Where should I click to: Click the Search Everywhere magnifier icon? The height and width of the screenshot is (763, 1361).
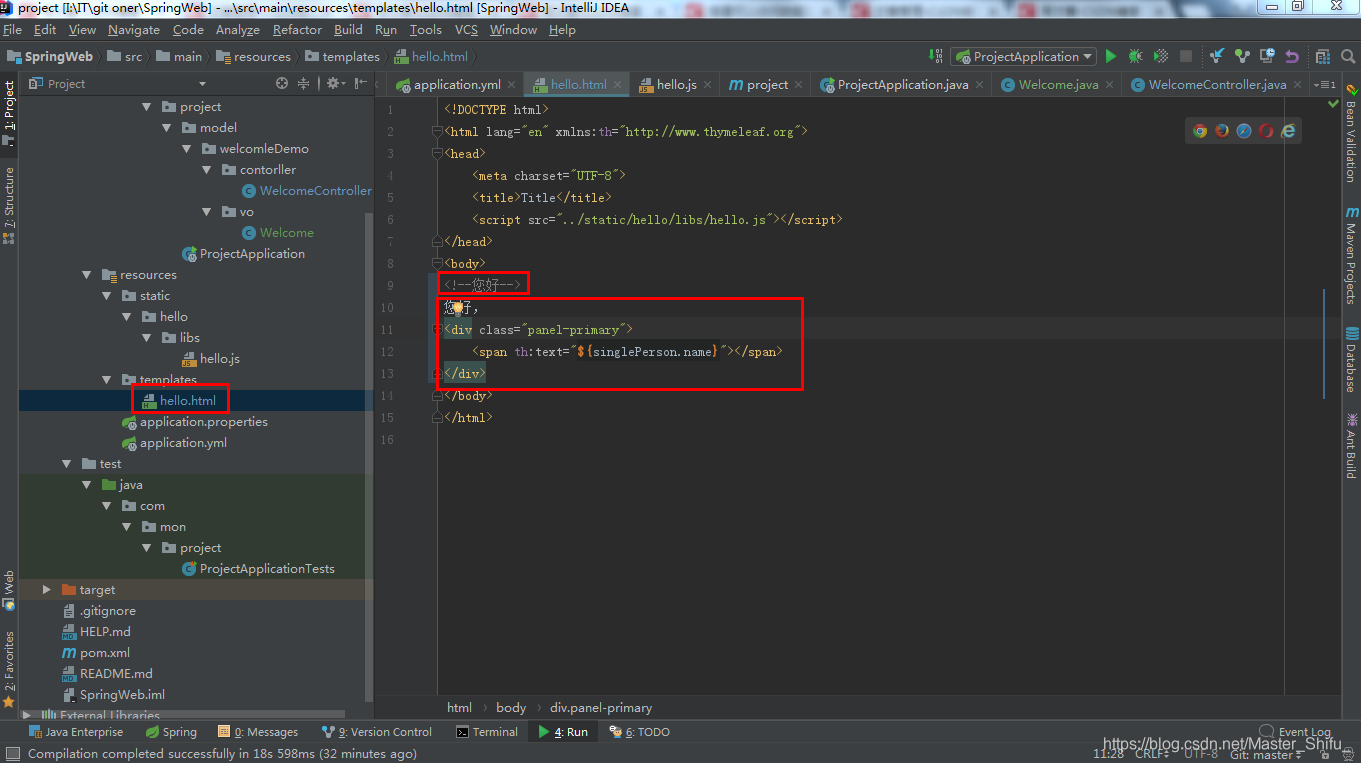pos(1347,57)
